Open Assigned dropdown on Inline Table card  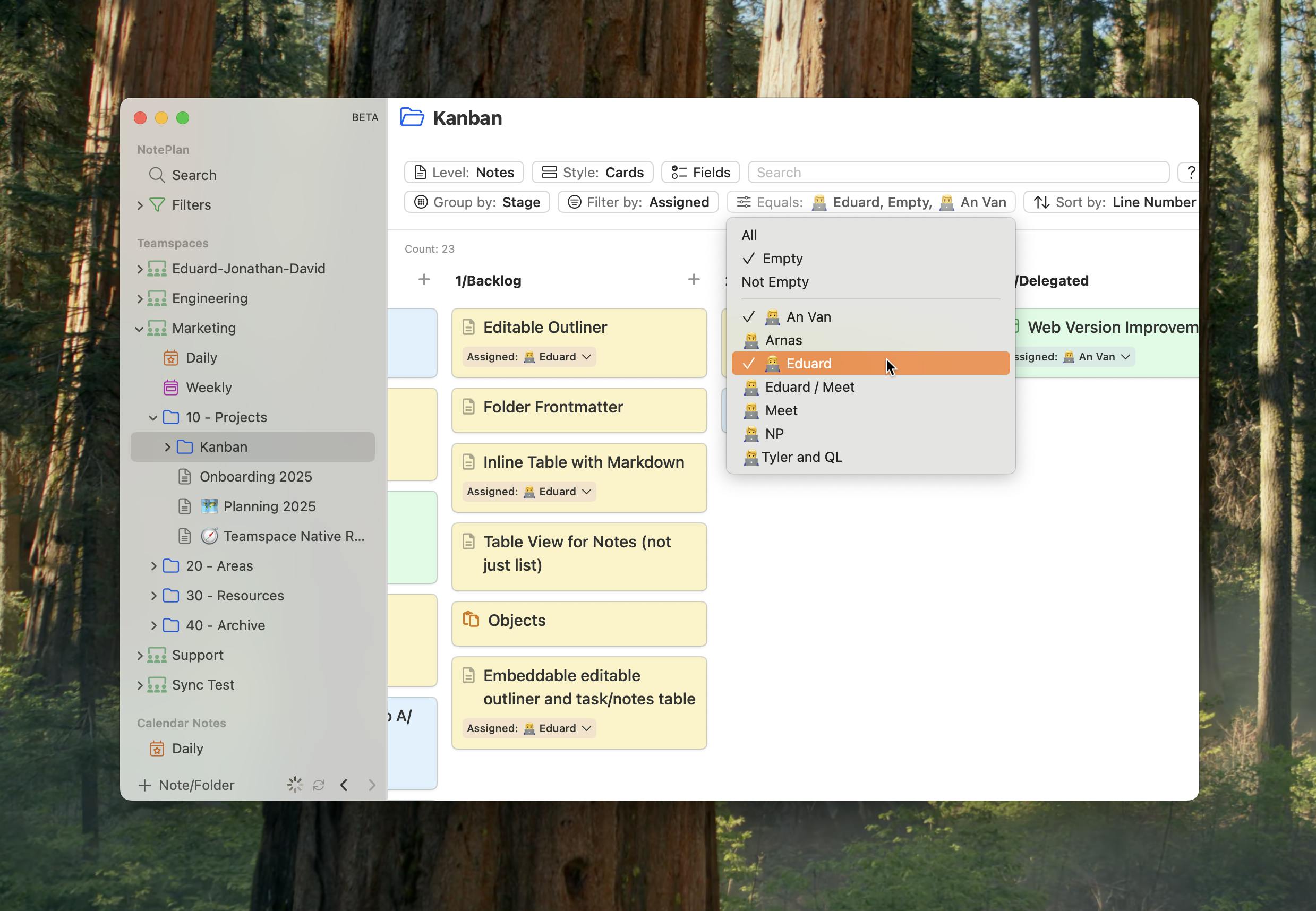529,491
